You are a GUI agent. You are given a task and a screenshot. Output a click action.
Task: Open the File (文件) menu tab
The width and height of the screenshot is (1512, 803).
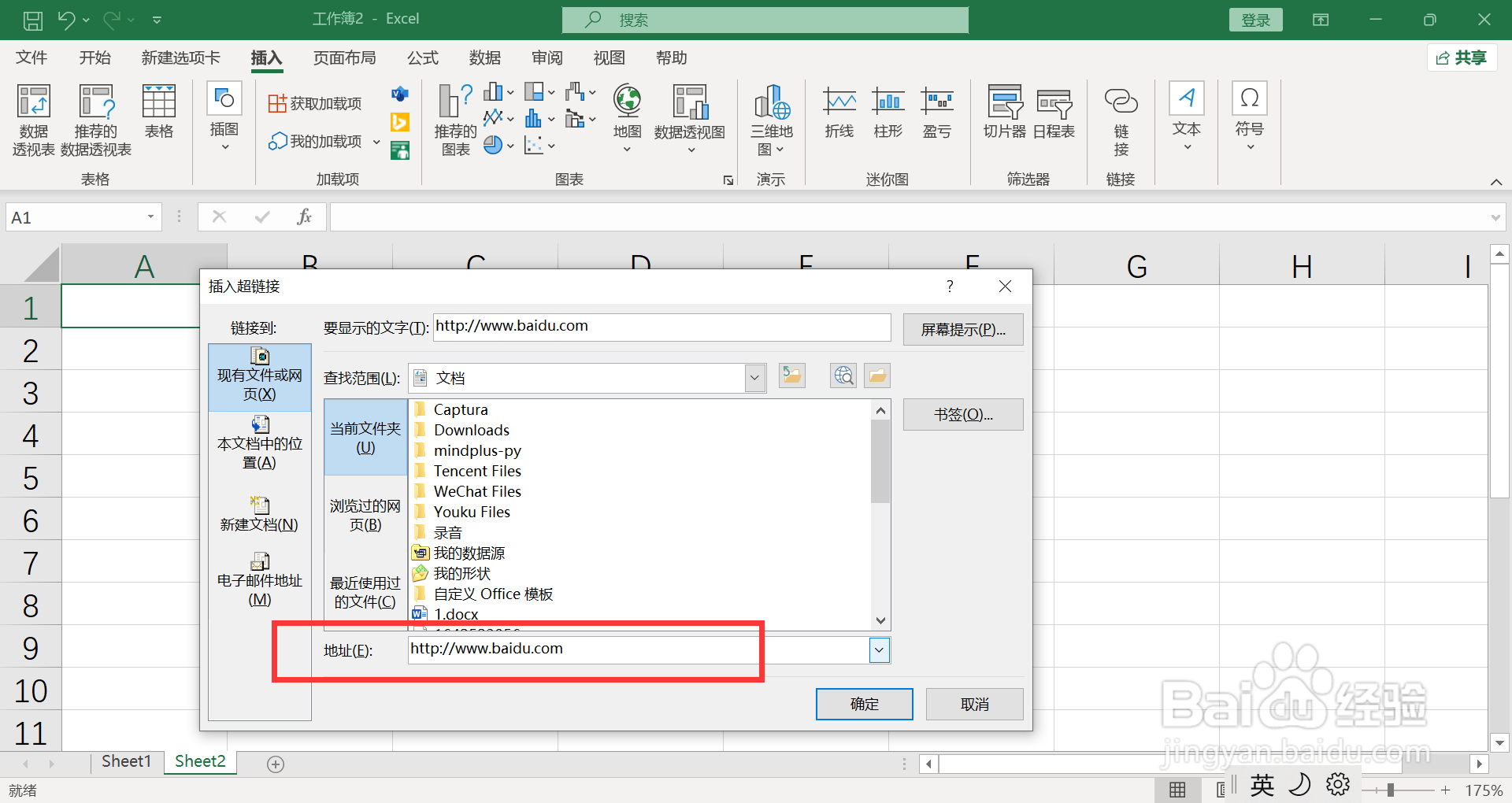31,57
